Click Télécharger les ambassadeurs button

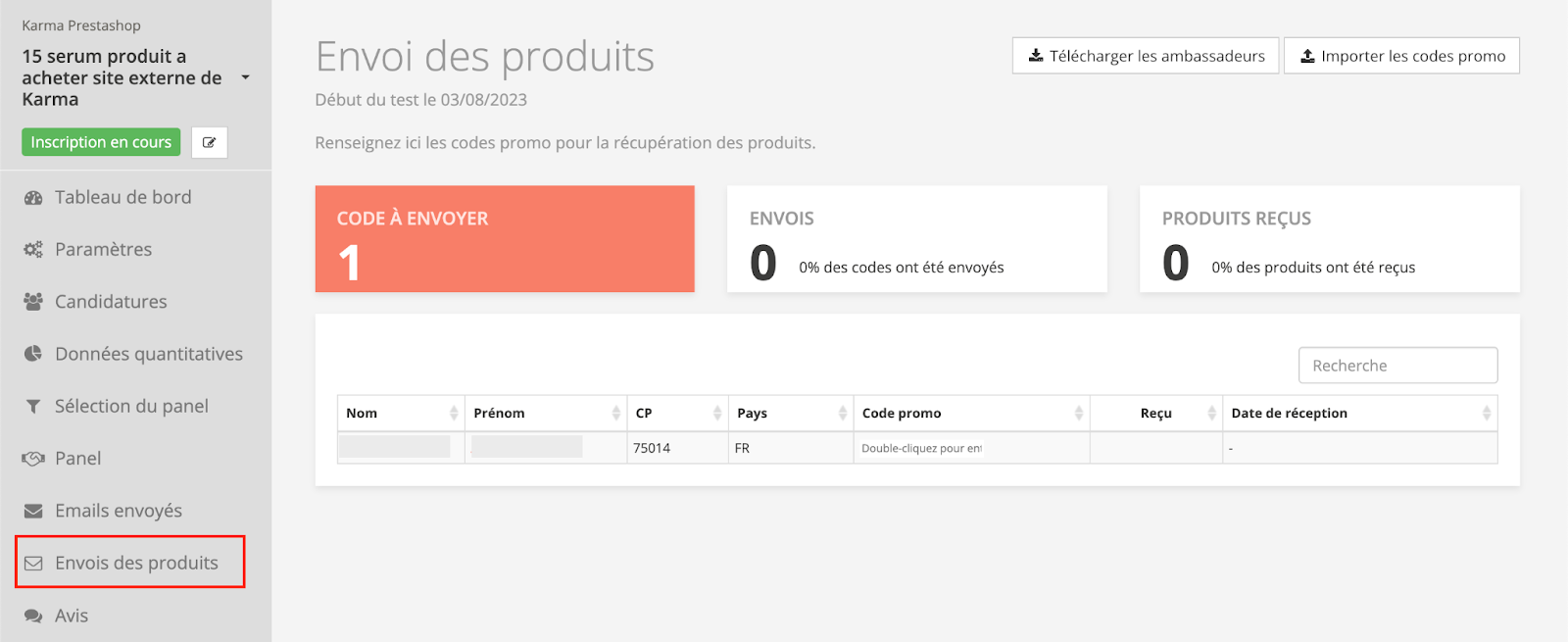(x=1145, y=56)
